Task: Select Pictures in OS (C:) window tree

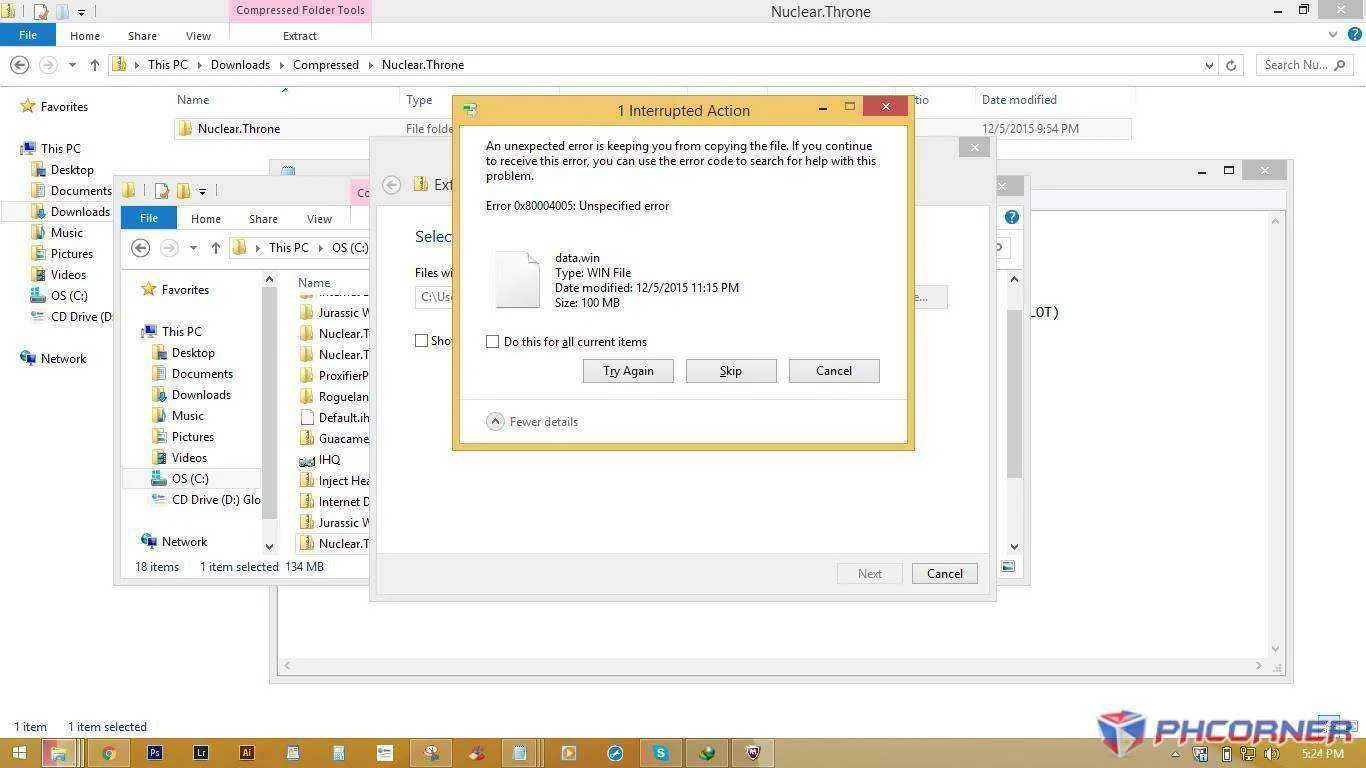Action: click(x=193, y=437)
